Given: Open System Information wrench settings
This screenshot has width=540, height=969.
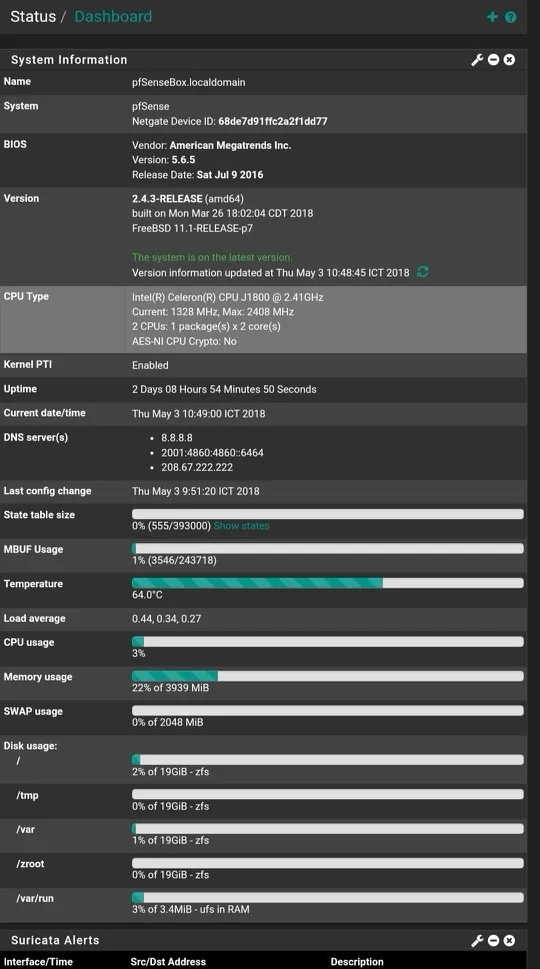Looking at the screenshot, I should (x=477, y=60).
